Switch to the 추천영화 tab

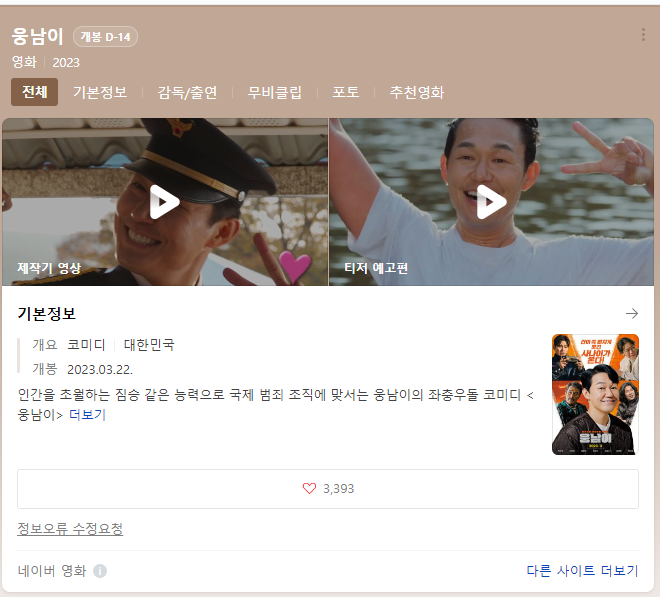click(x=417, y=92)
